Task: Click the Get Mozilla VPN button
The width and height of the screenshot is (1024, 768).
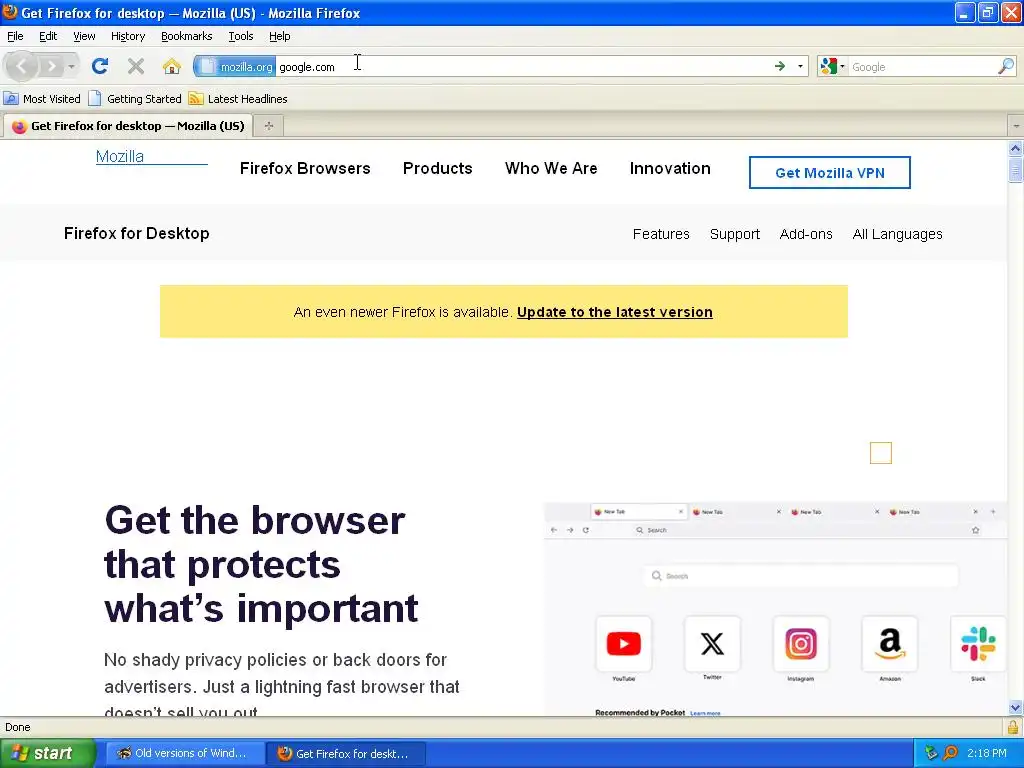Action: [829, 172]
